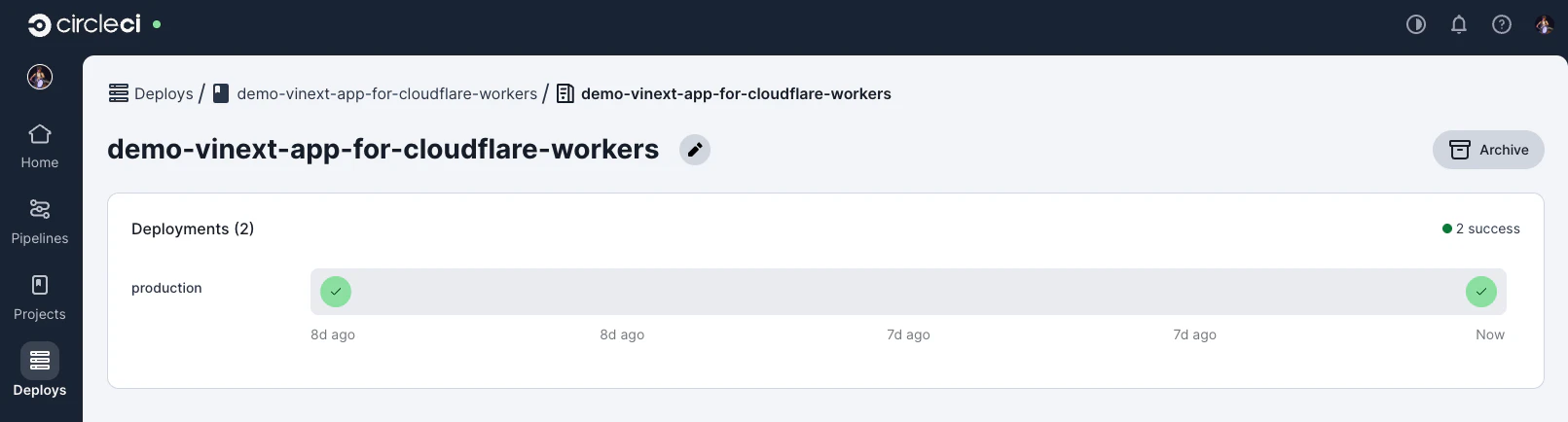The image size is (1568, 422).
Task: Open Pipelines in the sidebar
Action: [40, 223]
